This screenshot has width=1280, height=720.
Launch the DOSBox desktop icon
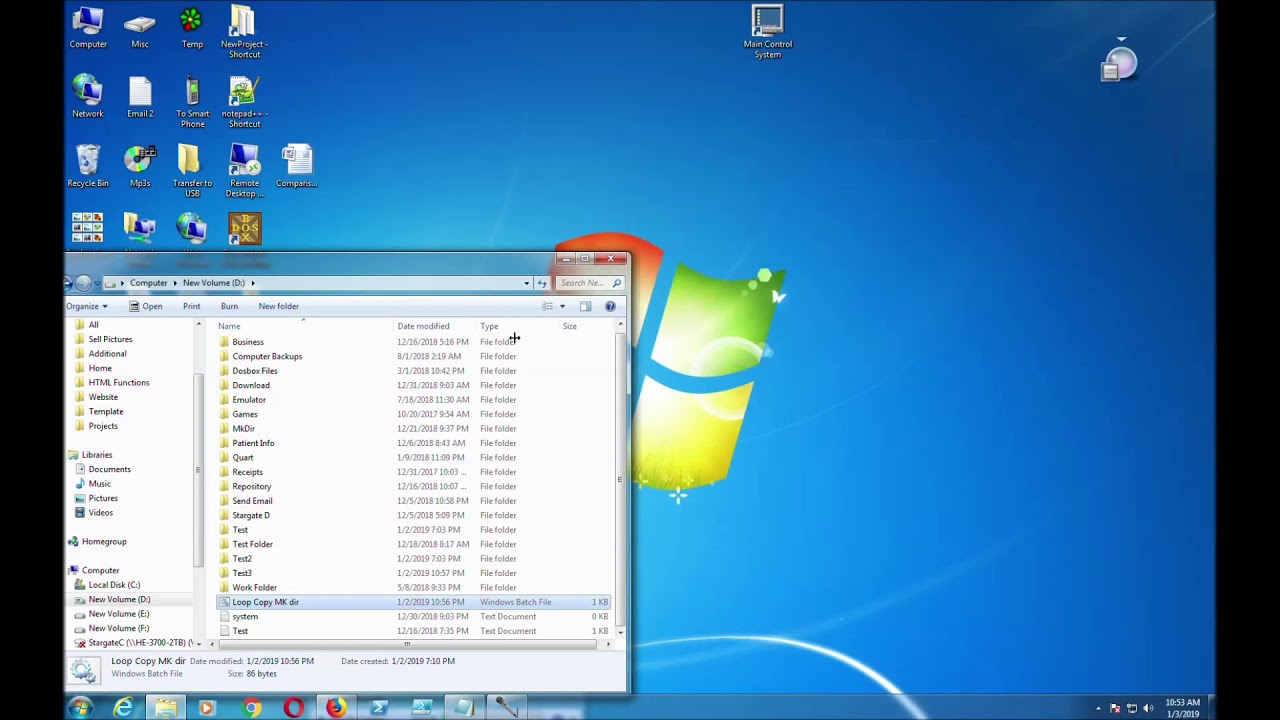(x=244, y=230)
